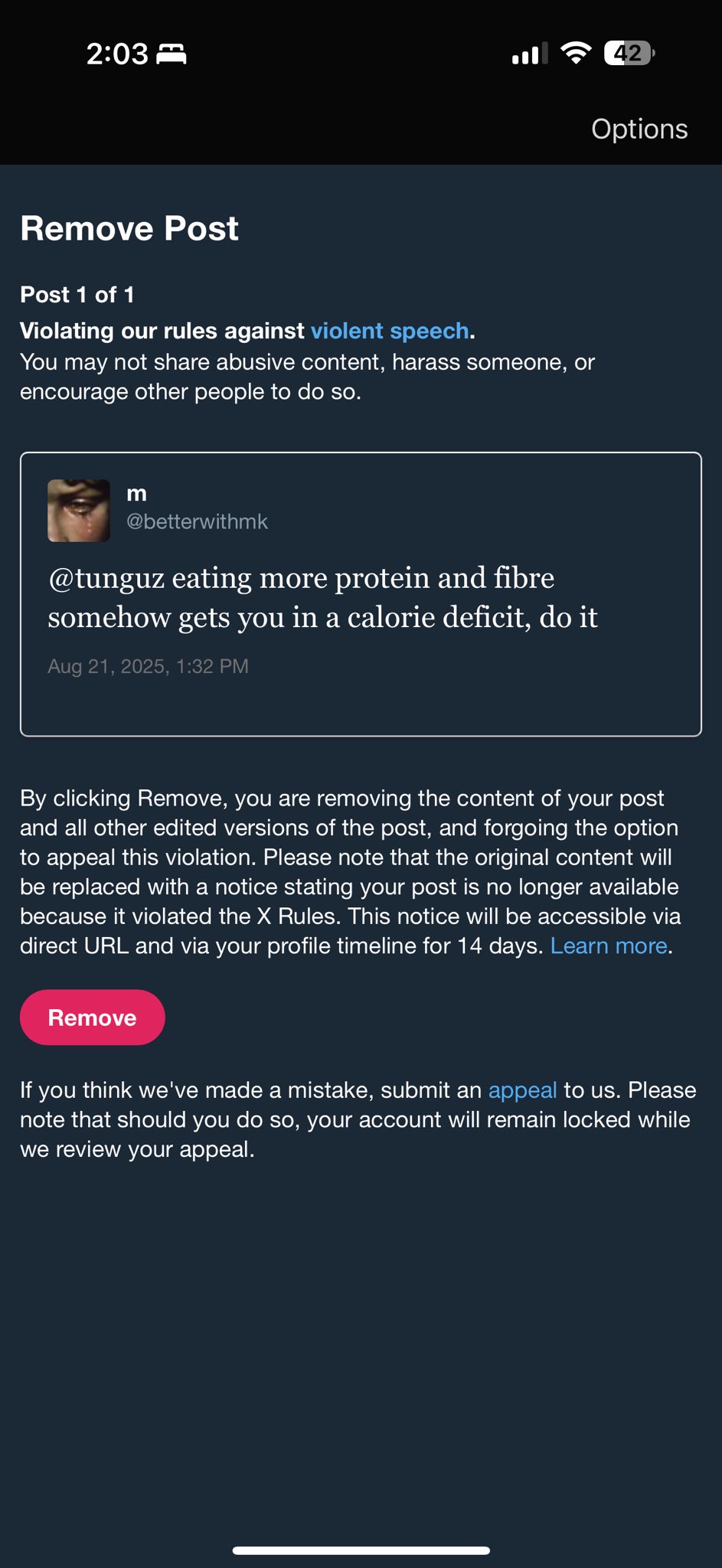Tap the home indicator bar
This screenshot has height=1568, width=722.
[x=361, y=1550]
